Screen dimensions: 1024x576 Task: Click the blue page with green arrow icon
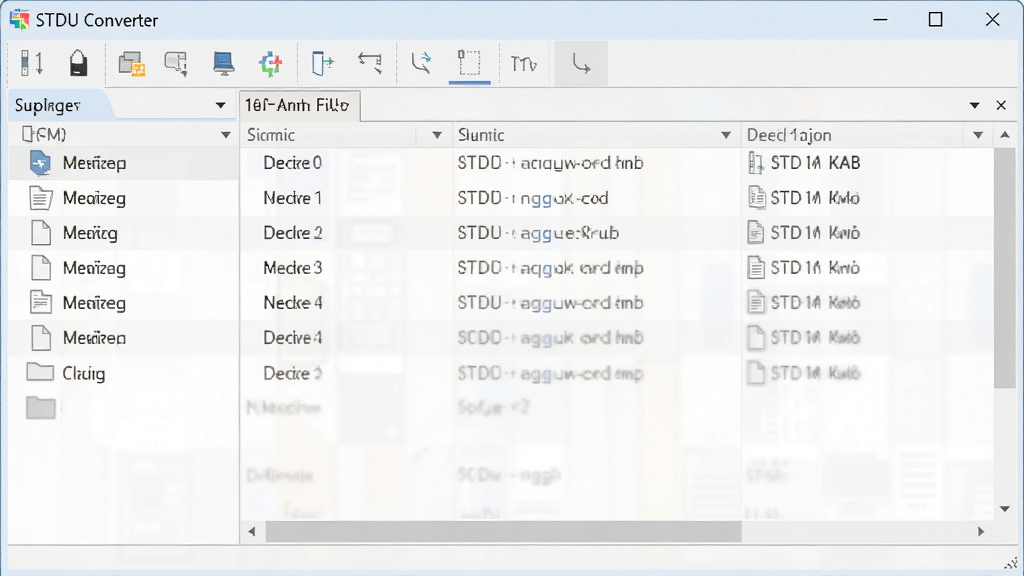coord(323,64)
